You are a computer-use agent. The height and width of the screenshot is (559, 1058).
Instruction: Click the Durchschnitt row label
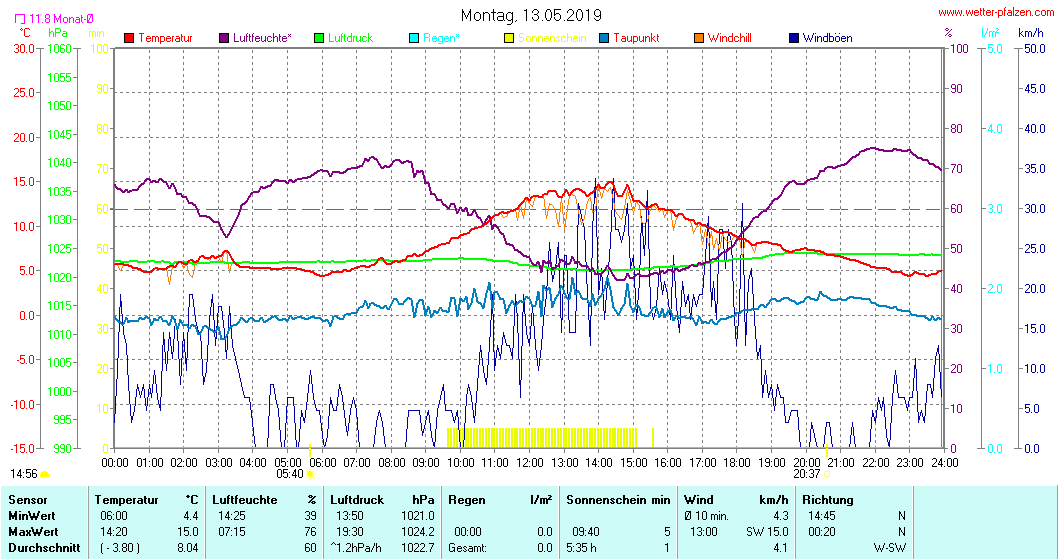tap(44, 548)
